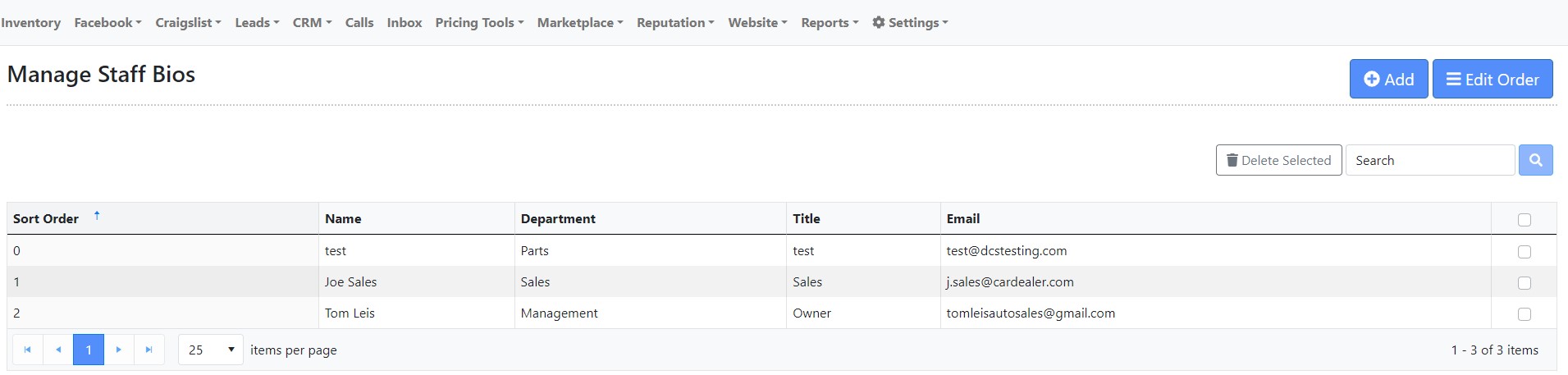The image size is (1568, 375).
Task: Open the items per page dropdown
Action: coord(211,350)
